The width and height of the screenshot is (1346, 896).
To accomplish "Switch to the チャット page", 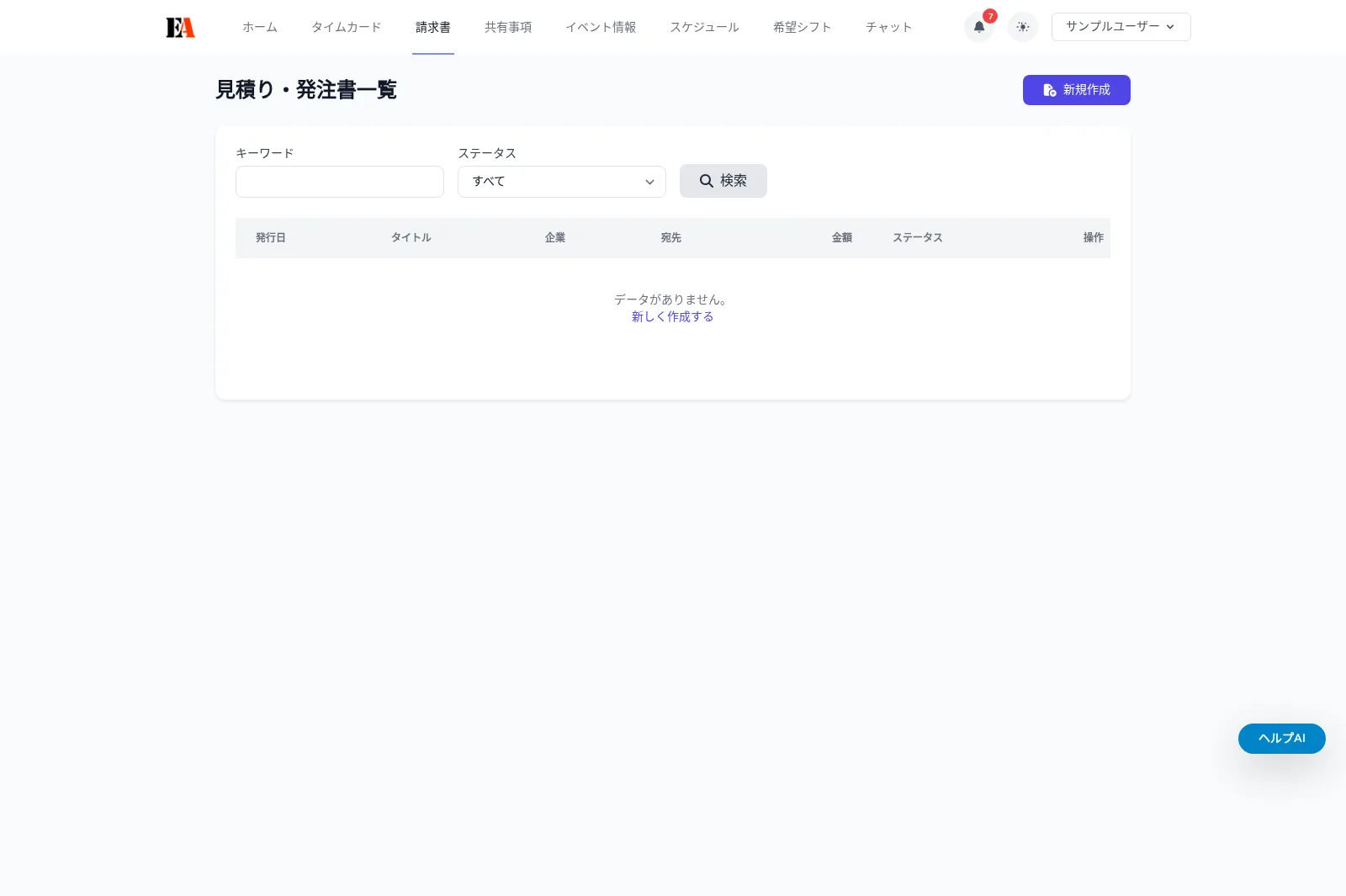I will (x=888, y=26).
